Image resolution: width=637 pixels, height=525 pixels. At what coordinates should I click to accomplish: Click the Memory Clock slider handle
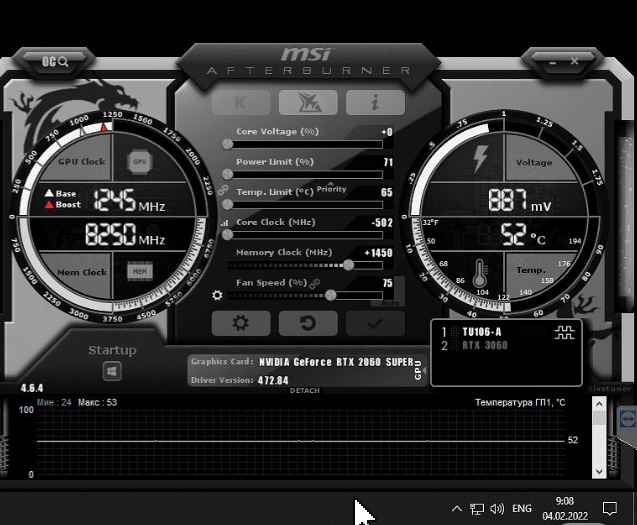(348, 265)
